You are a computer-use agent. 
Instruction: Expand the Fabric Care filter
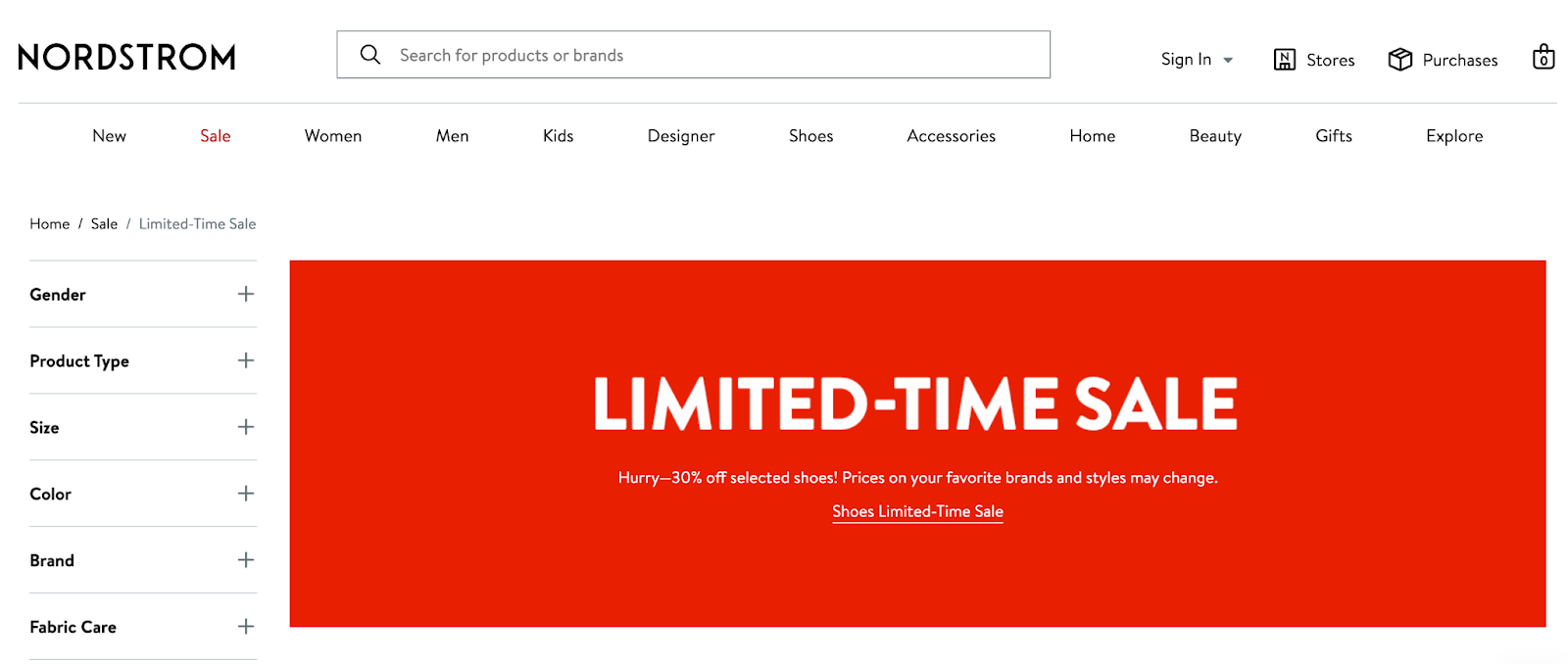pyautogui.click(x=246, y=626)
